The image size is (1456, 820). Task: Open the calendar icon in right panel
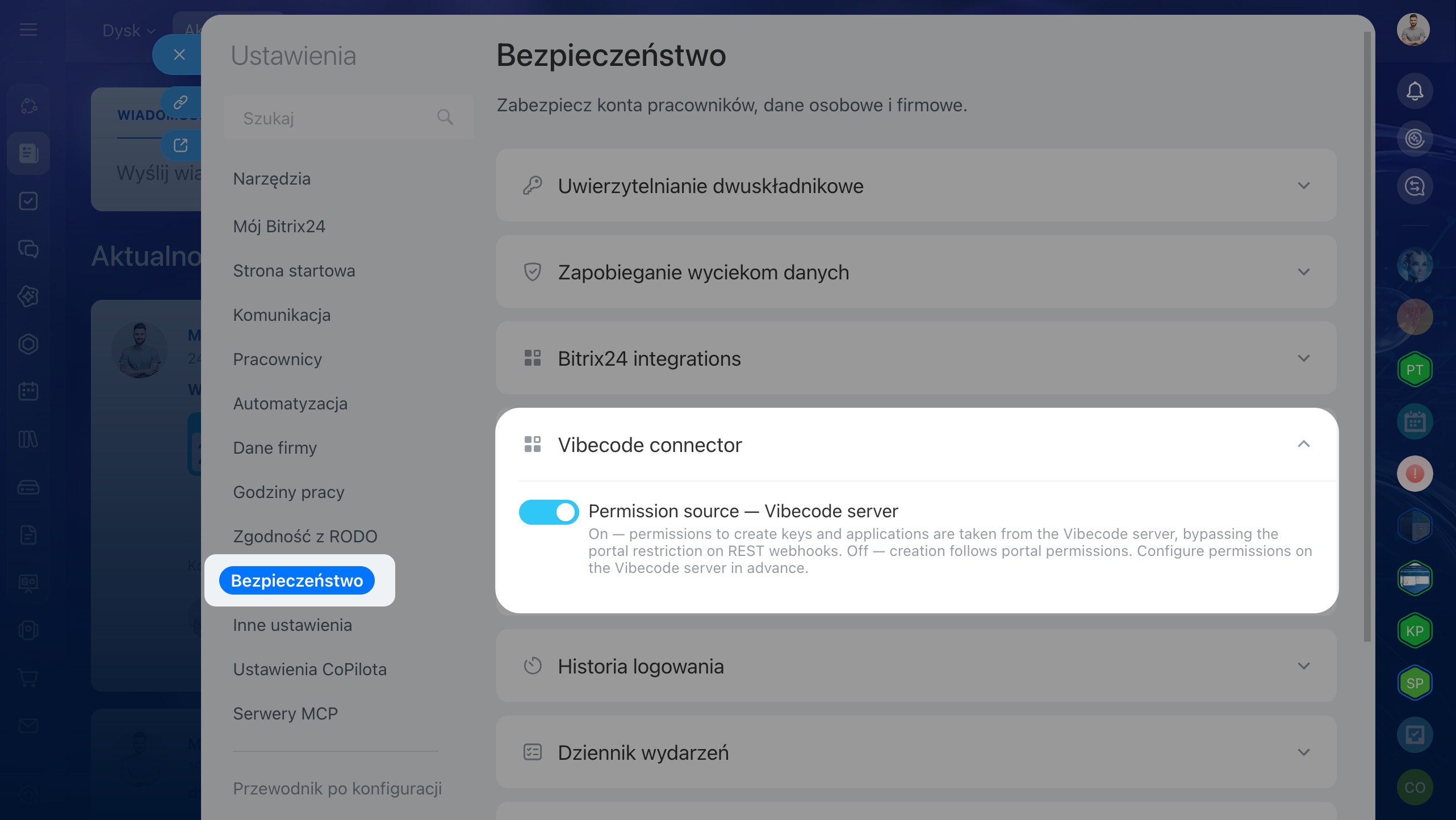coord(1415,422)
